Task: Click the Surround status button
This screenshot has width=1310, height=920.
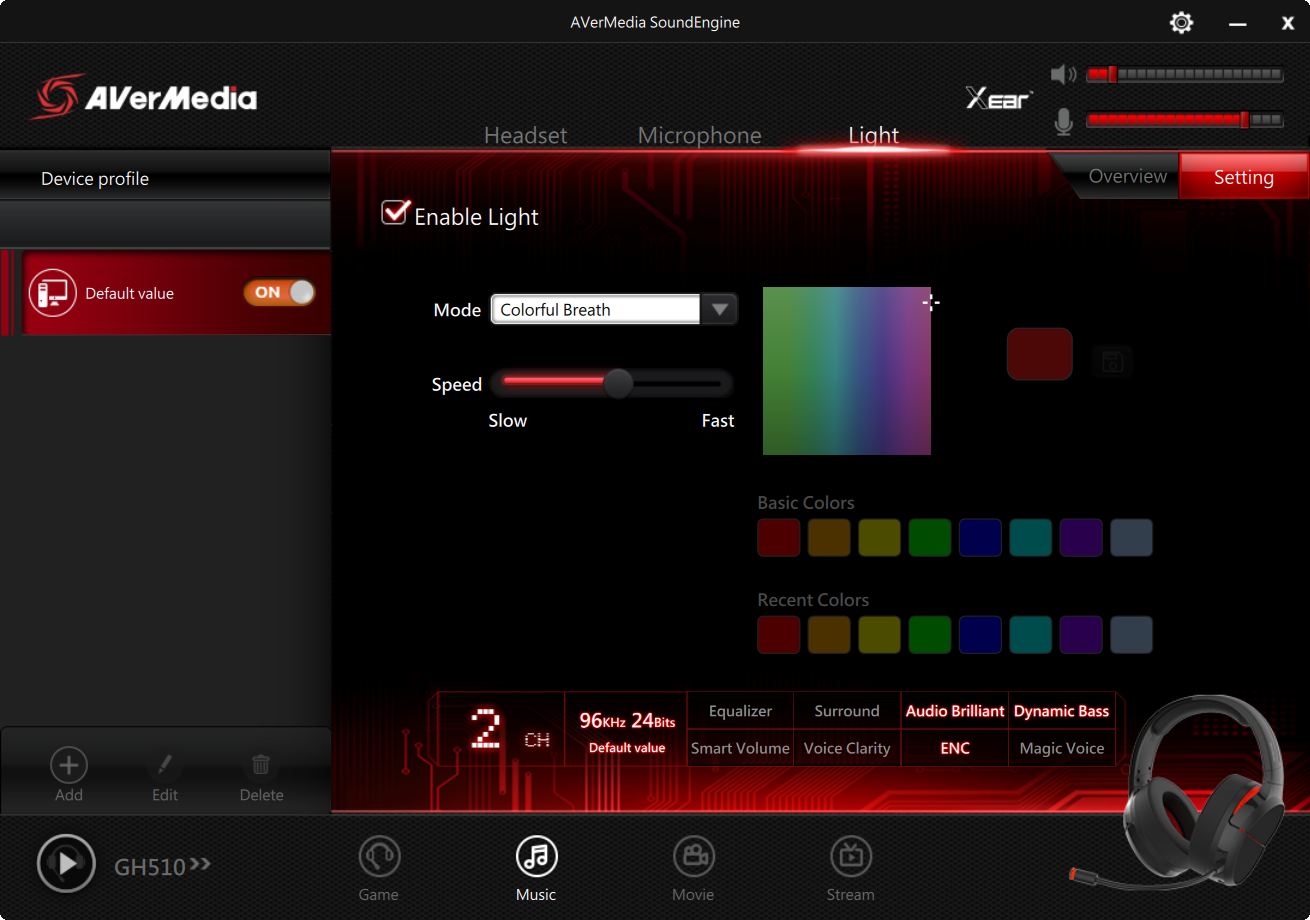Action: [x=847, y=711]
